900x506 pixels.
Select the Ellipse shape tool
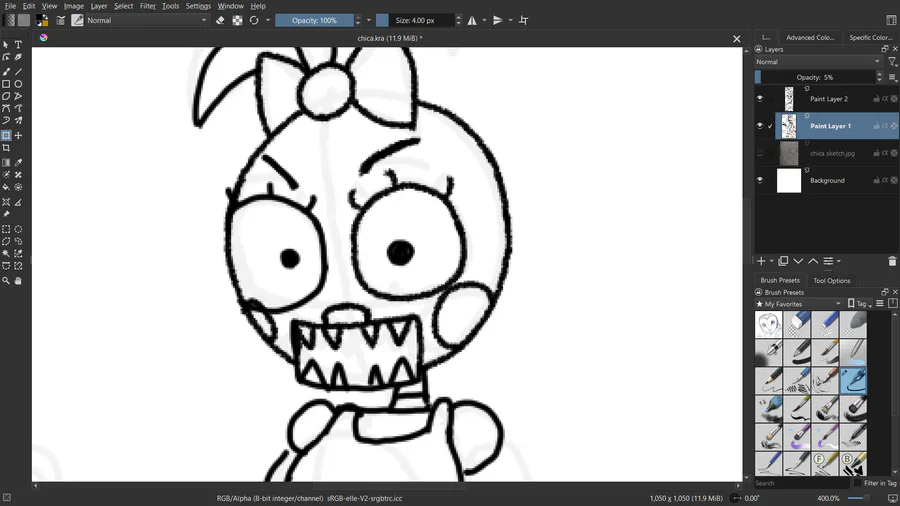(x=18, y=84)
